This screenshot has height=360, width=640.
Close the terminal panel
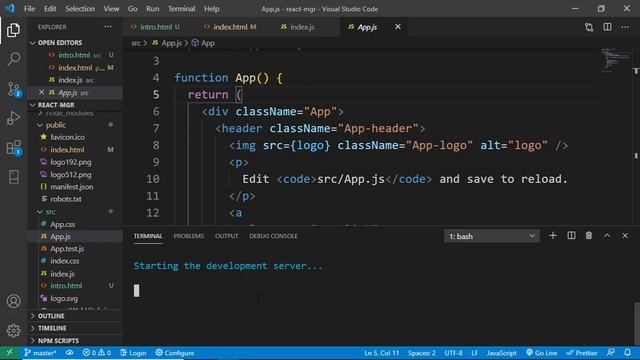(x=625, y=236)
